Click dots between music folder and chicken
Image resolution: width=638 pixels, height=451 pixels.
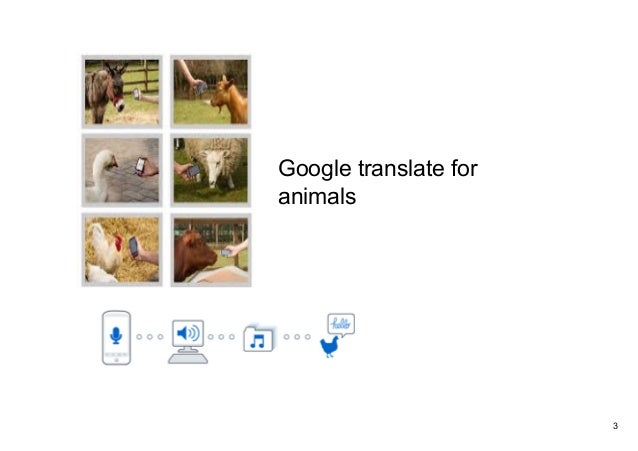click(297, 337)
